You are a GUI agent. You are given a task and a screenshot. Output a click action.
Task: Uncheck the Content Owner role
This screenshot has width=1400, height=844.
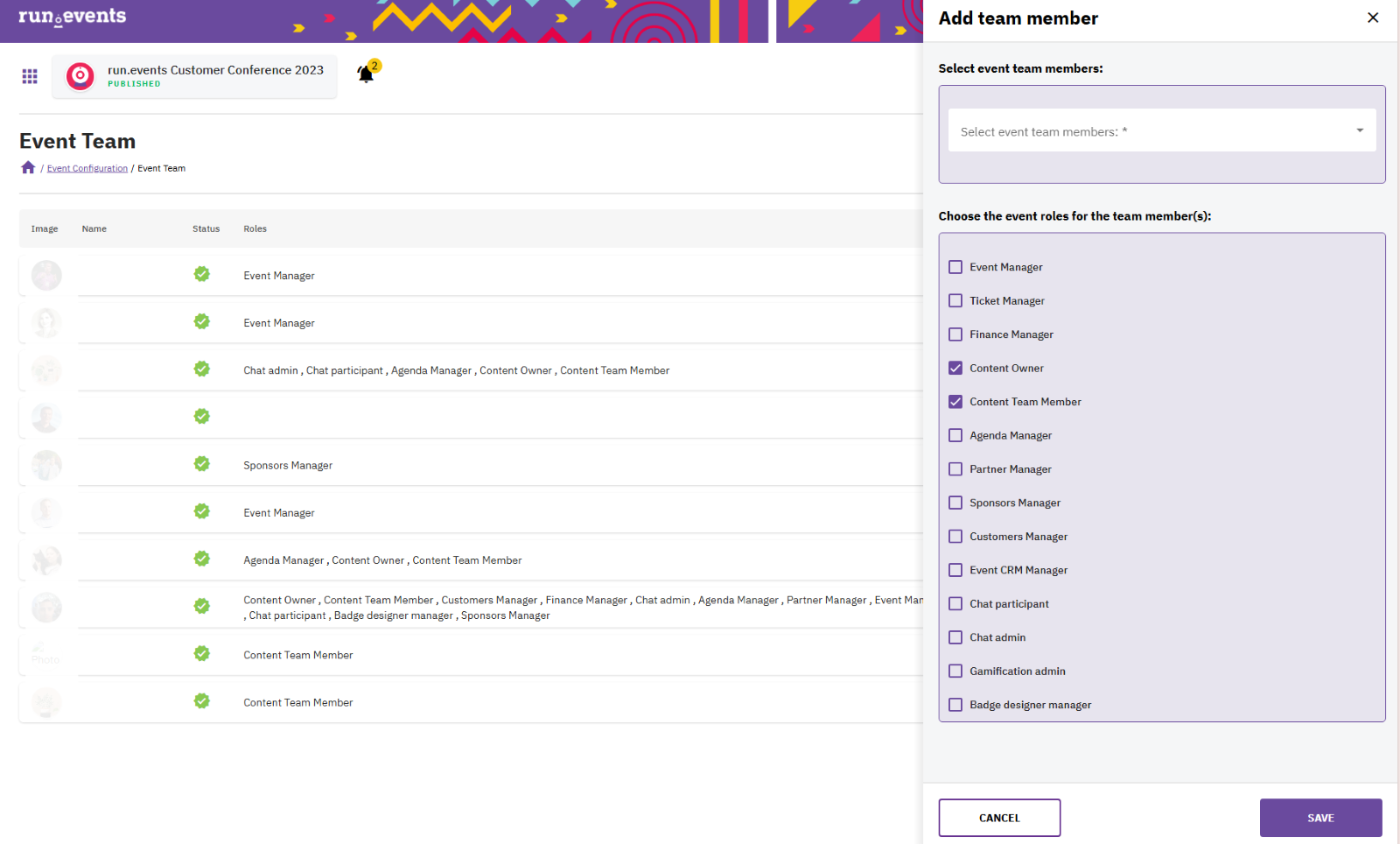pyautogui.click(x=955, y=368)
